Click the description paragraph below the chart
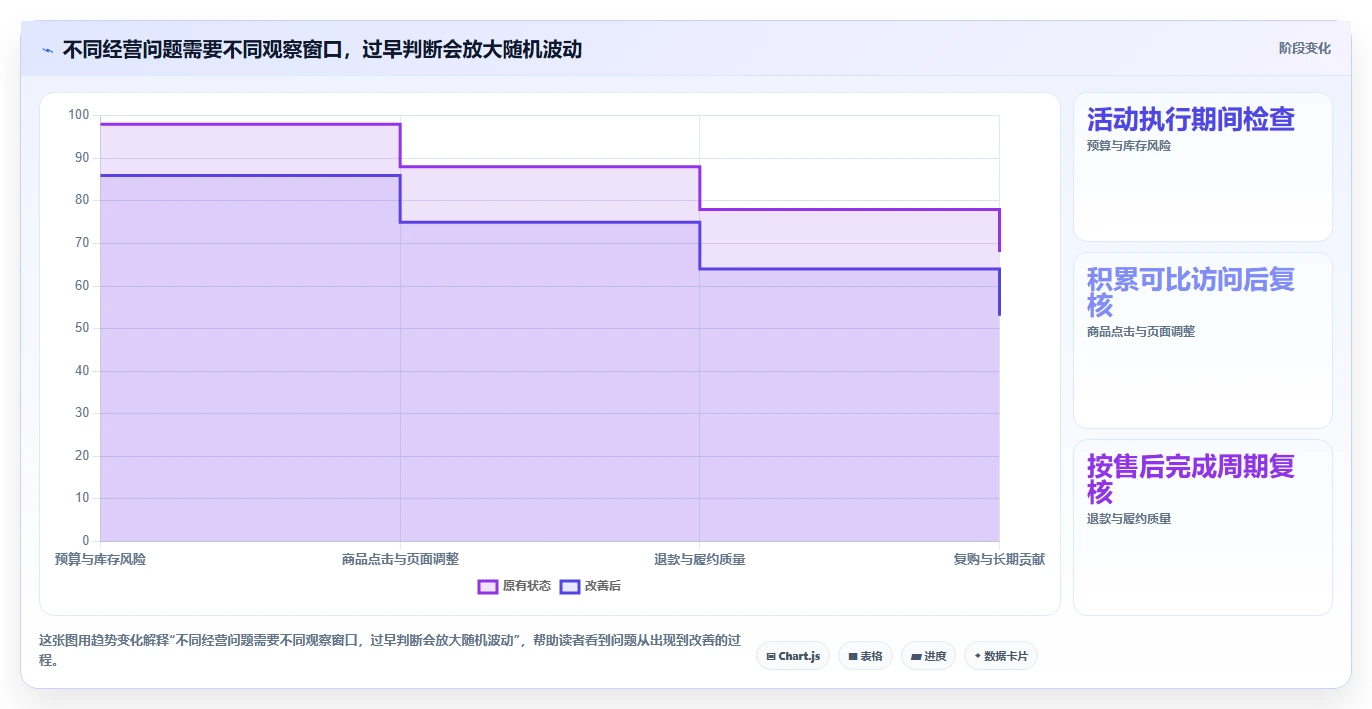The width and height of the screenshot is (1372, 709). [390, 650]
